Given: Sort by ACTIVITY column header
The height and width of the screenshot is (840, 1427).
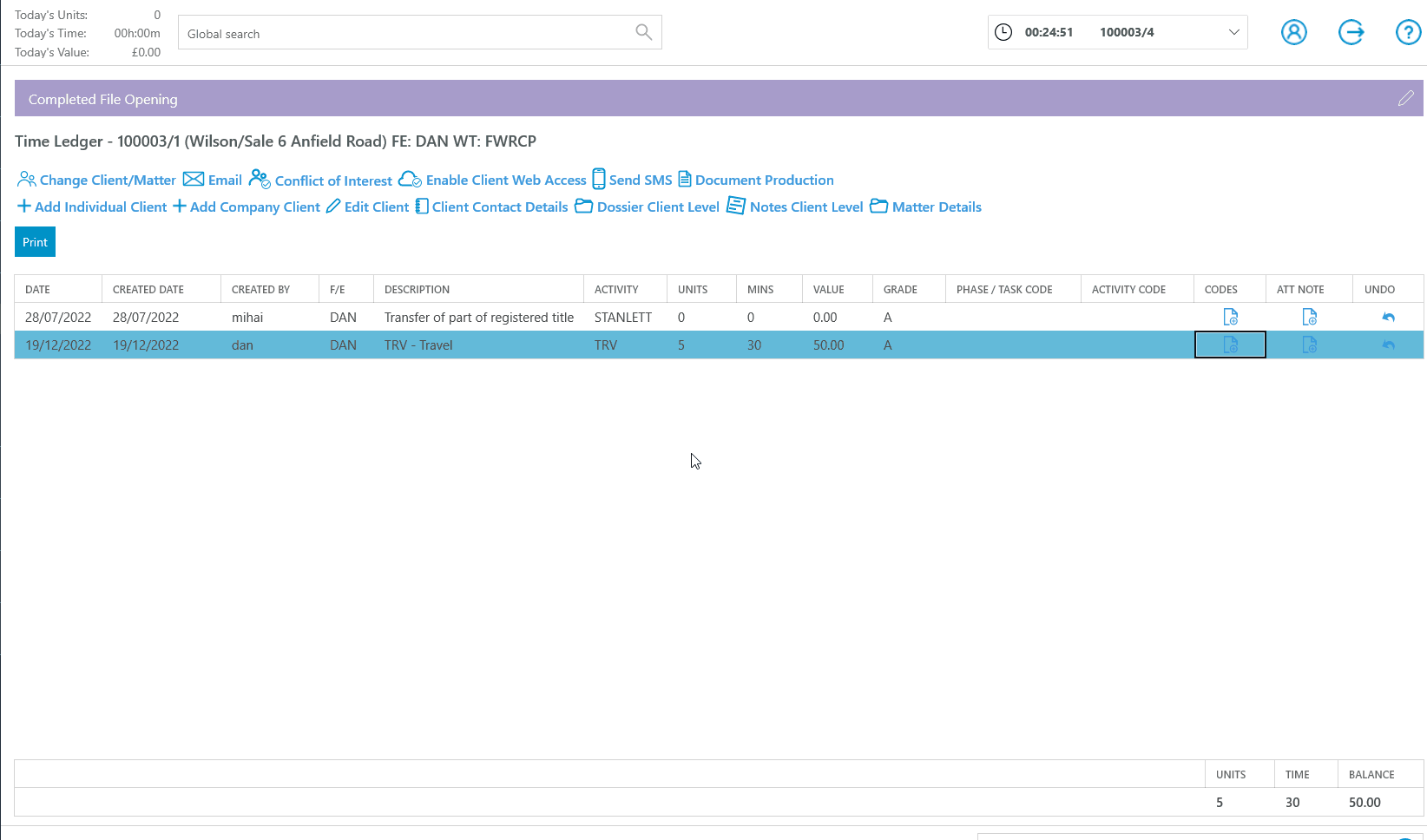Looking at the screenshot, I should (626, 289).
